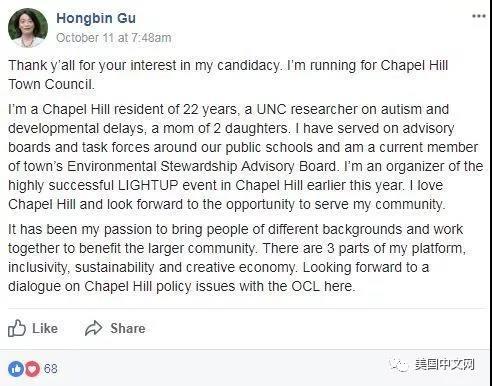Open the October 11 at 7:48am timestamp

[114, 38]
